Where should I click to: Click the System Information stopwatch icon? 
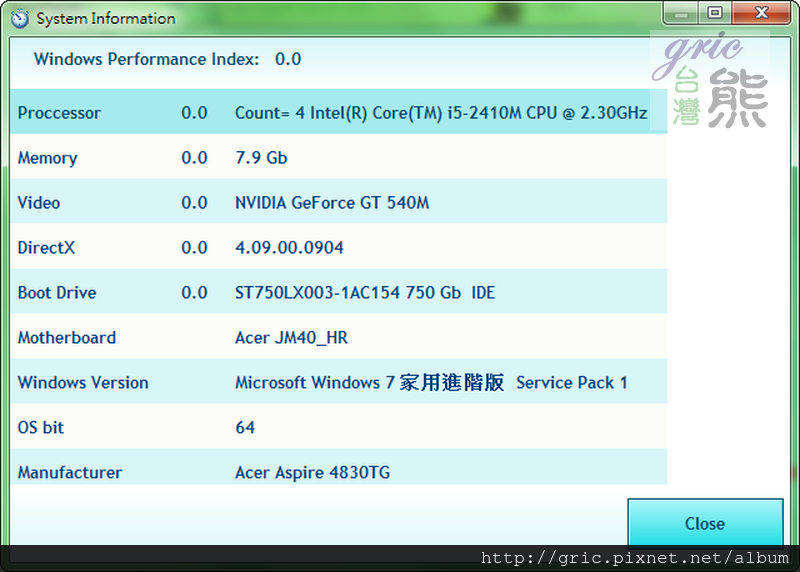(x=19, y=18)
